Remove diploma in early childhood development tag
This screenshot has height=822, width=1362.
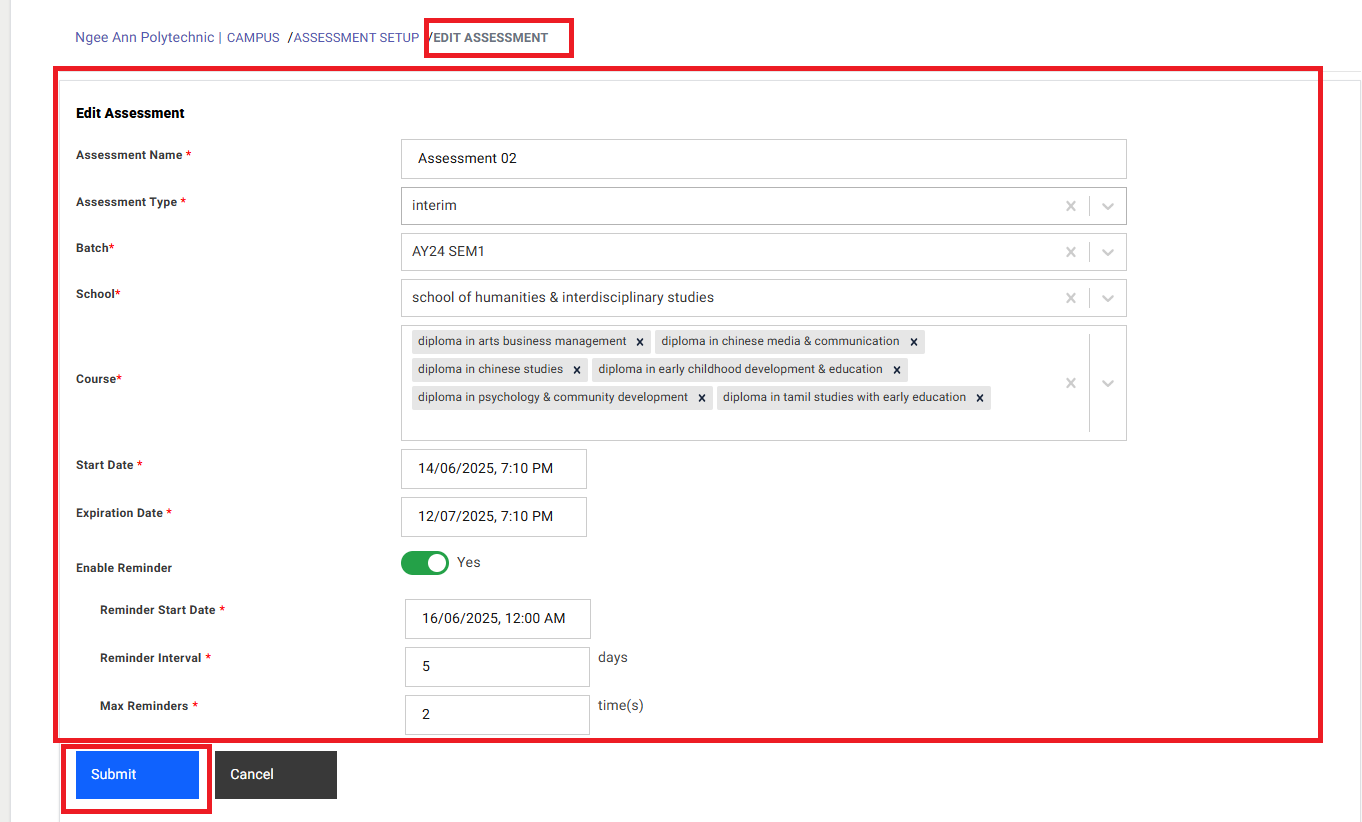pos(897,370)
